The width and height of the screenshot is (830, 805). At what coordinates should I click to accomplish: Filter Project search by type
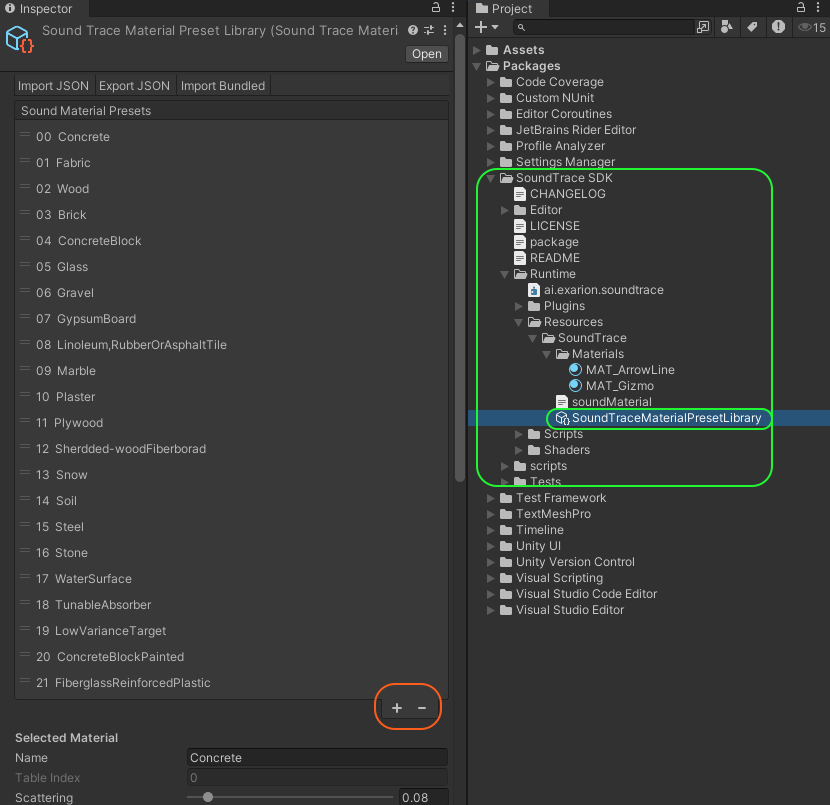727,27
